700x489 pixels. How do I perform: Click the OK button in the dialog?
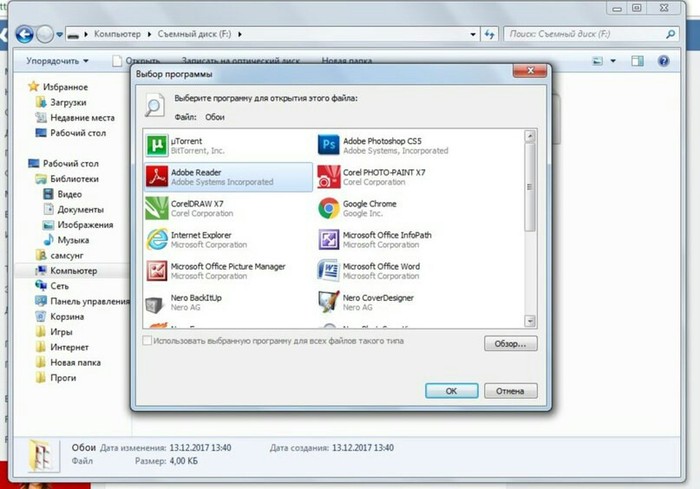(451, 391)
